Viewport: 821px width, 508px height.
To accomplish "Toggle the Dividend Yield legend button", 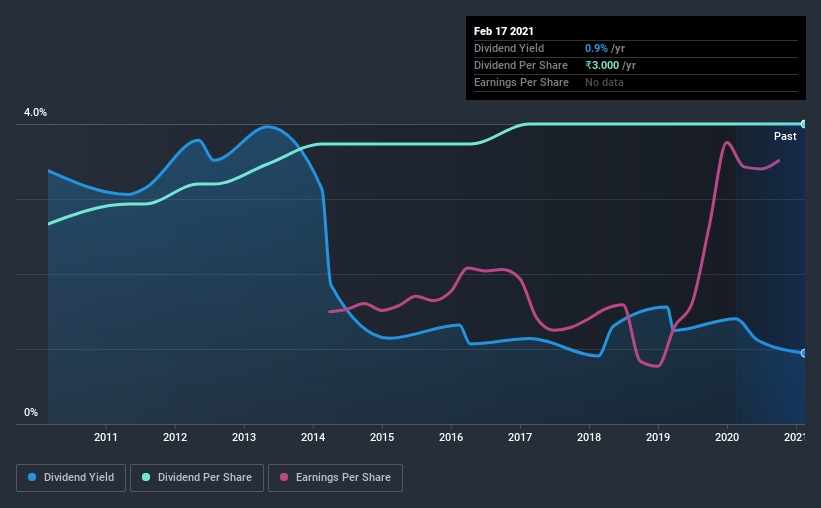I will coord(71,478).
